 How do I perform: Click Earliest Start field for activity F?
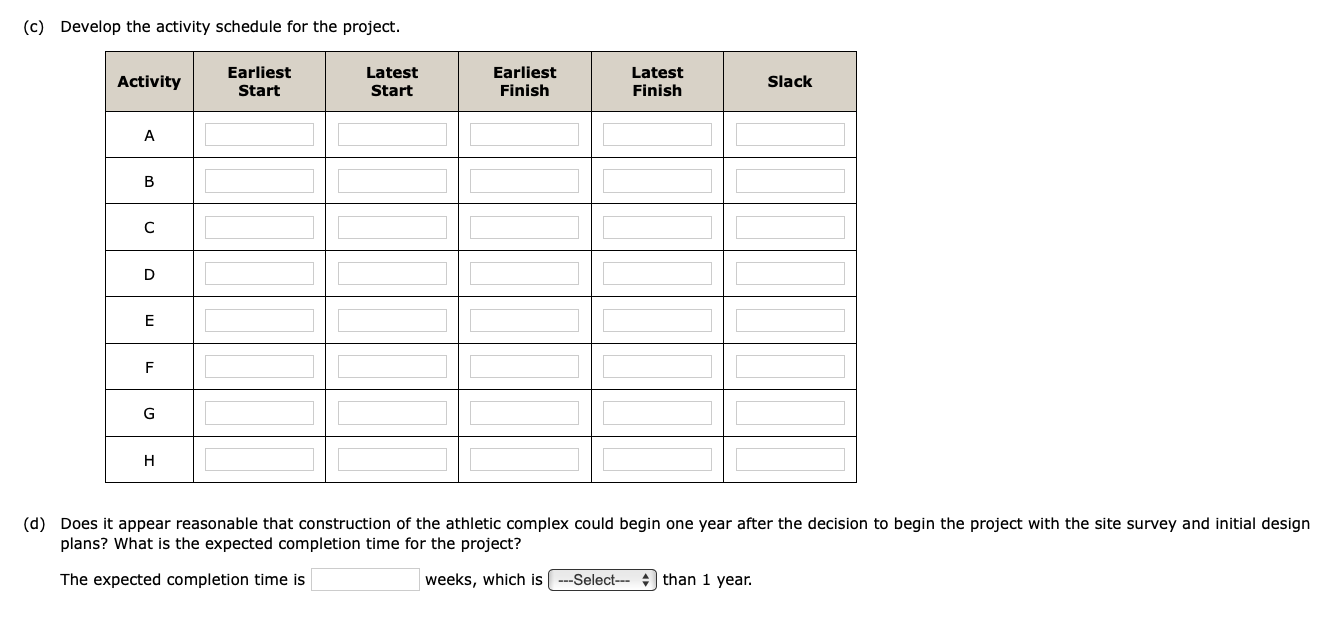click(259, 366)
